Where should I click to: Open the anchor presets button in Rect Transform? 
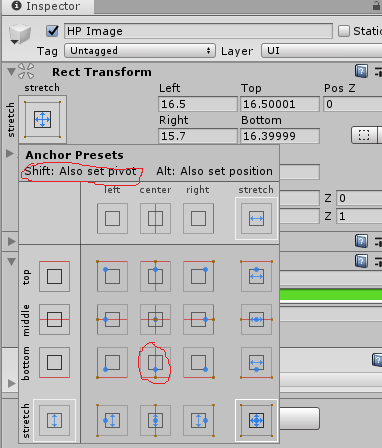(x=42, y=119)
